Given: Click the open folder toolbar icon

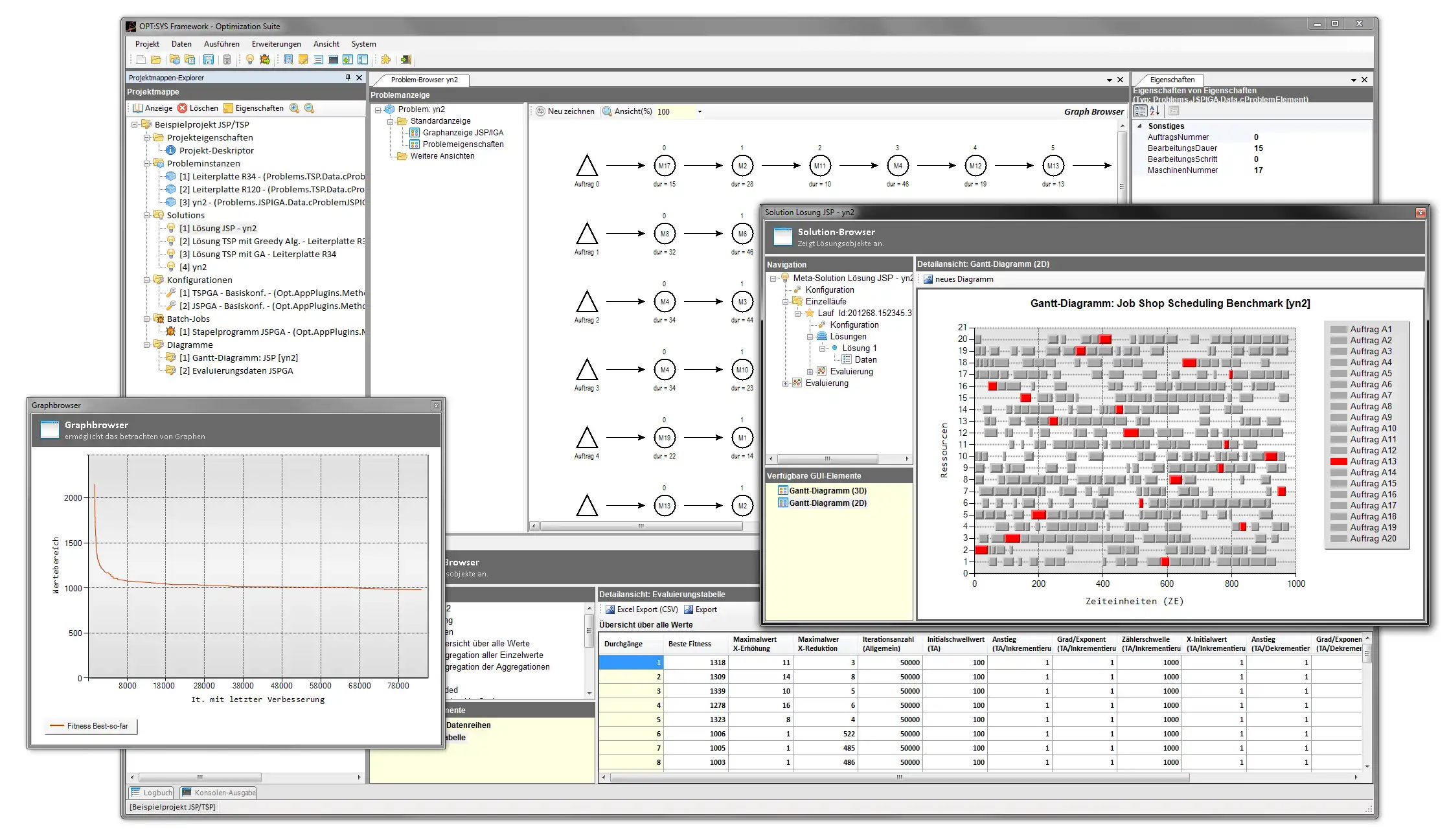Looking at the screenshot, I should pyautogui.click(x=156, y=60).
